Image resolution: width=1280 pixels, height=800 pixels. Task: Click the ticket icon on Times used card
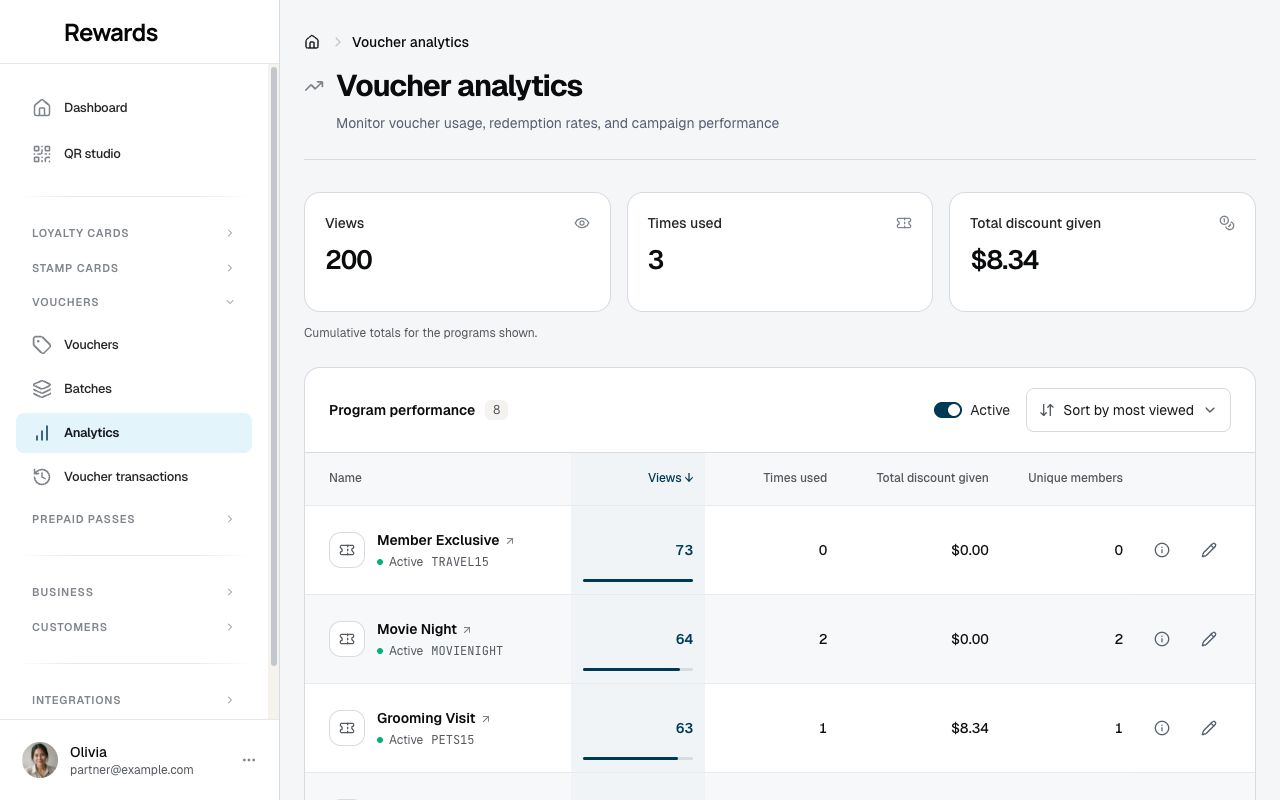coord(904,223)
